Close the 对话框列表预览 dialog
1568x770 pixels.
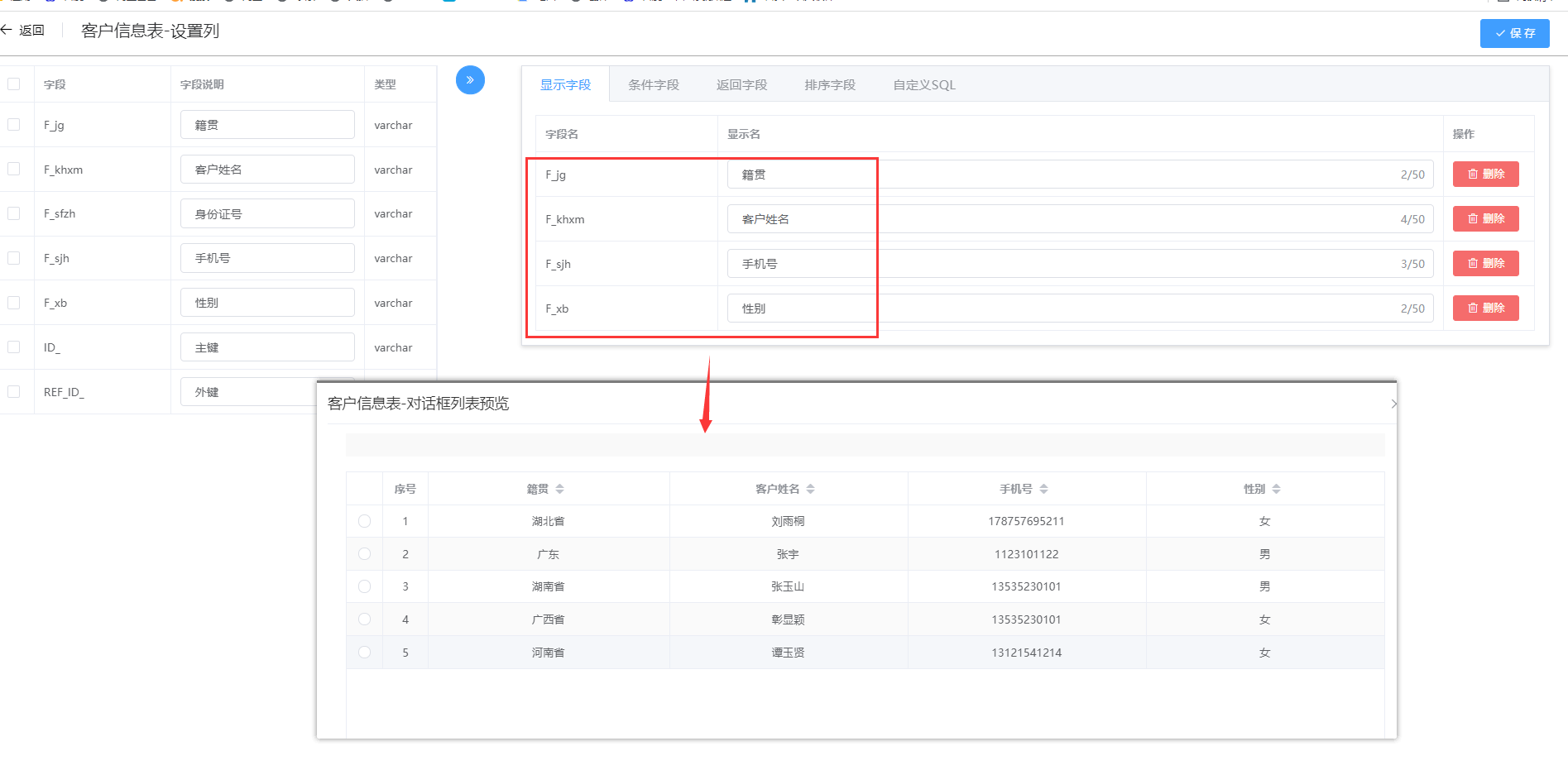(1393, 404)
